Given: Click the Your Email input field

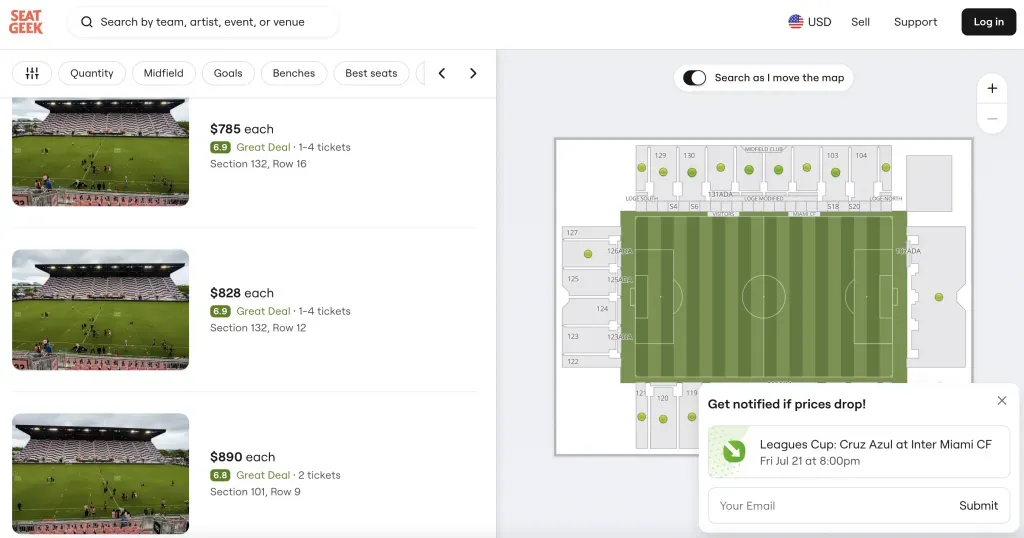Looking at the screenshot, I should tap(830, 506).
